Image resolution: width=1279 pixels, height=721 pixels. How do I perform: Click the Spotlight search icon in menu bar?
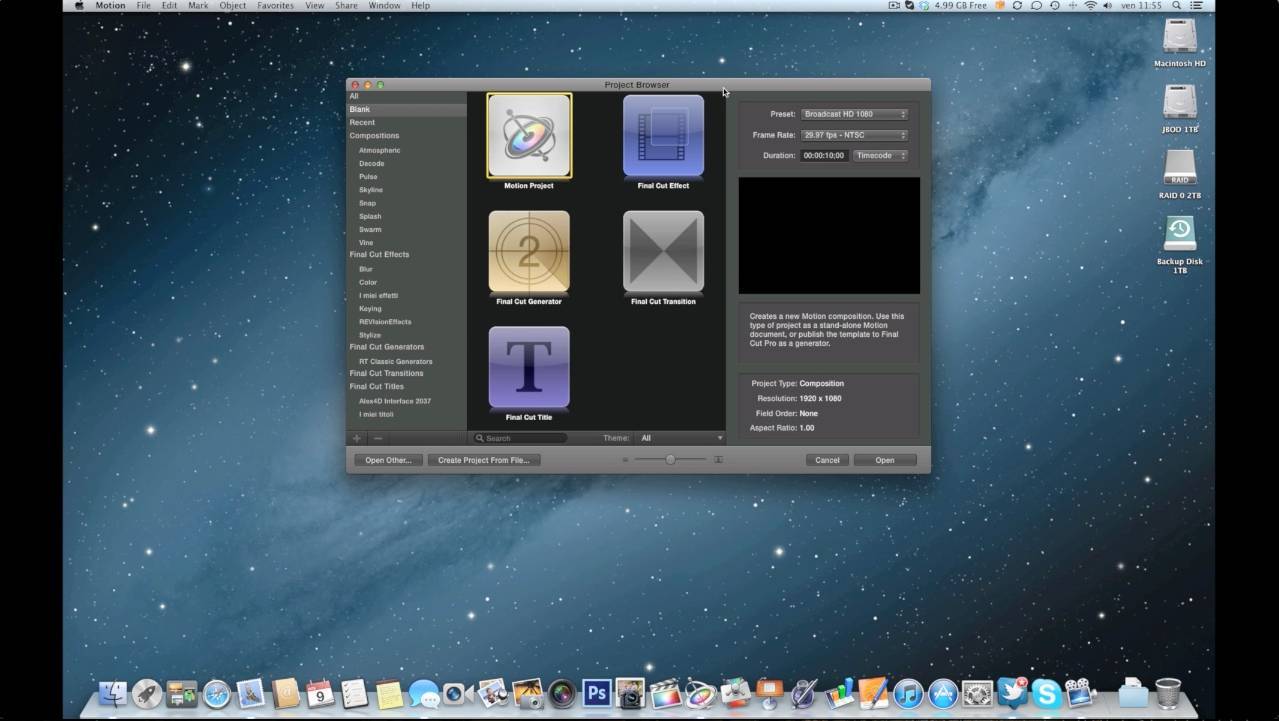tap(1177, 5)
